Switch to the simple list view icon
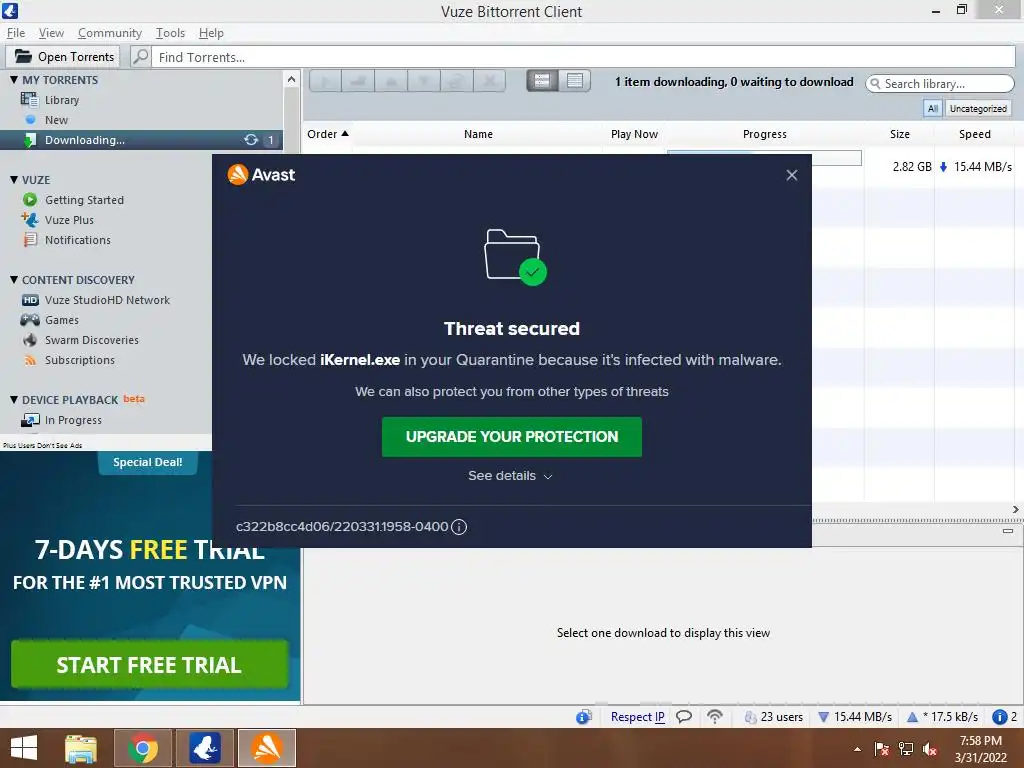This screenshot has width=1024, height=768. pos(542,81)
